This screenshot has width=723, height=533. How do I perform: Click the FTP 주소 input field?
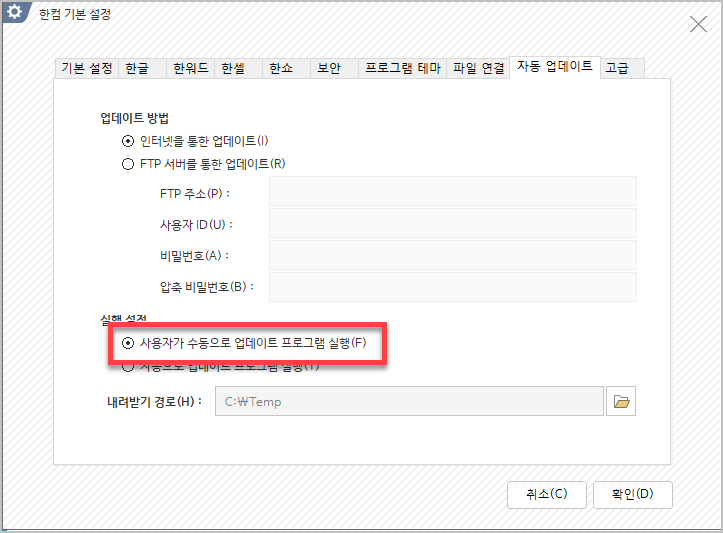pyautogui.click(x=453, y=191)
